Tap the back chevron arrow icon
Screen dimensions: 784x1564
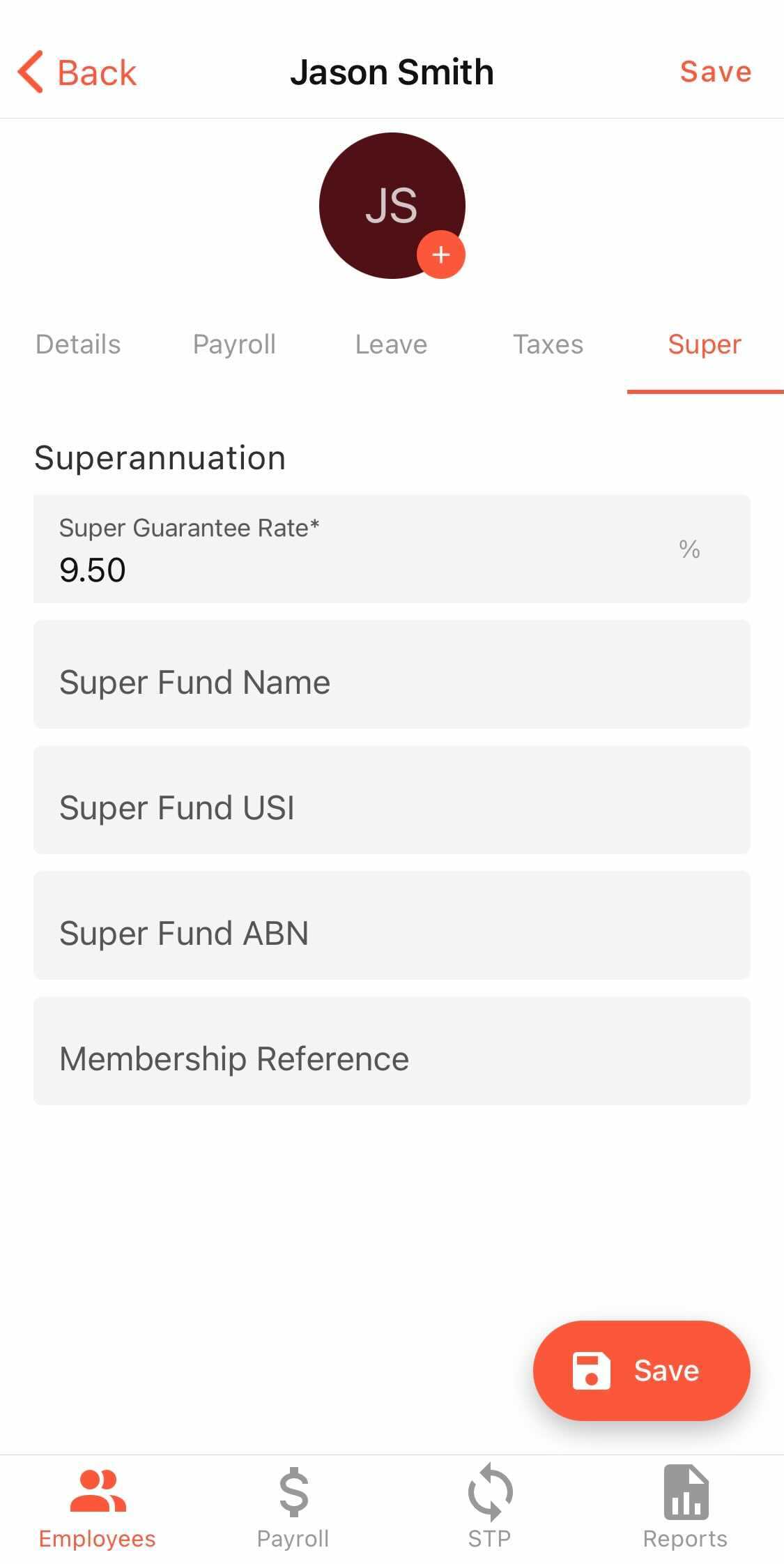coord(31,72)
